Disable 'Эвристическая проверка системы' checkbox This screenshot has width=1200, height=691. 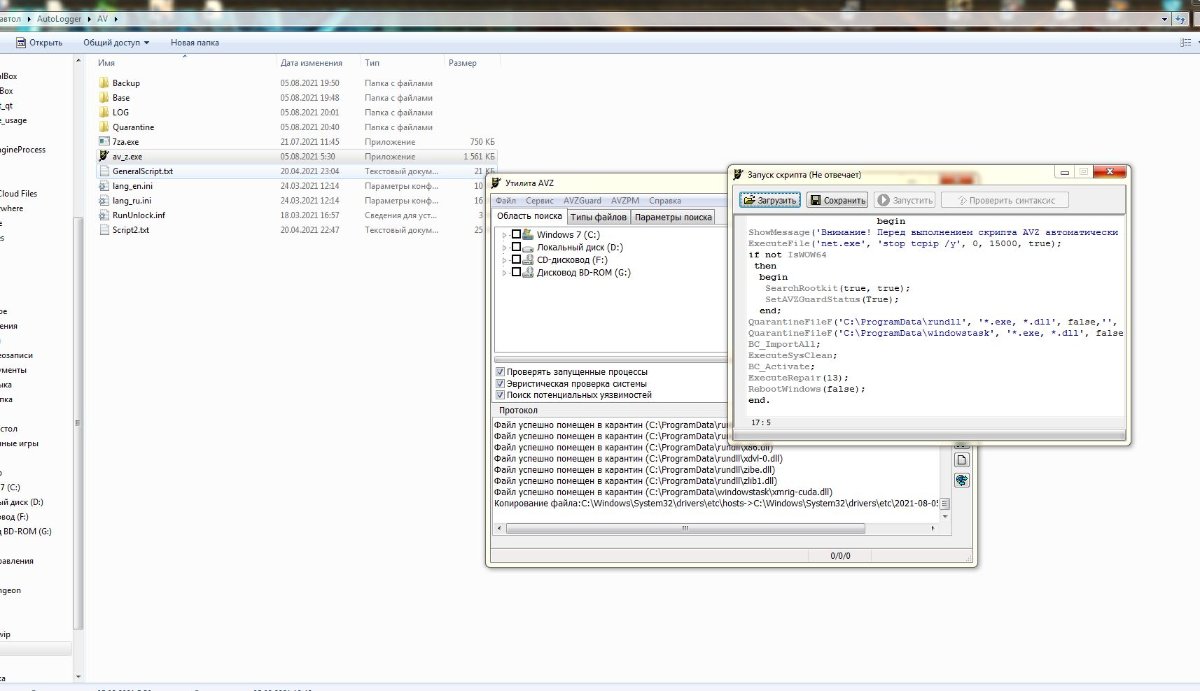tap(501, 384)
